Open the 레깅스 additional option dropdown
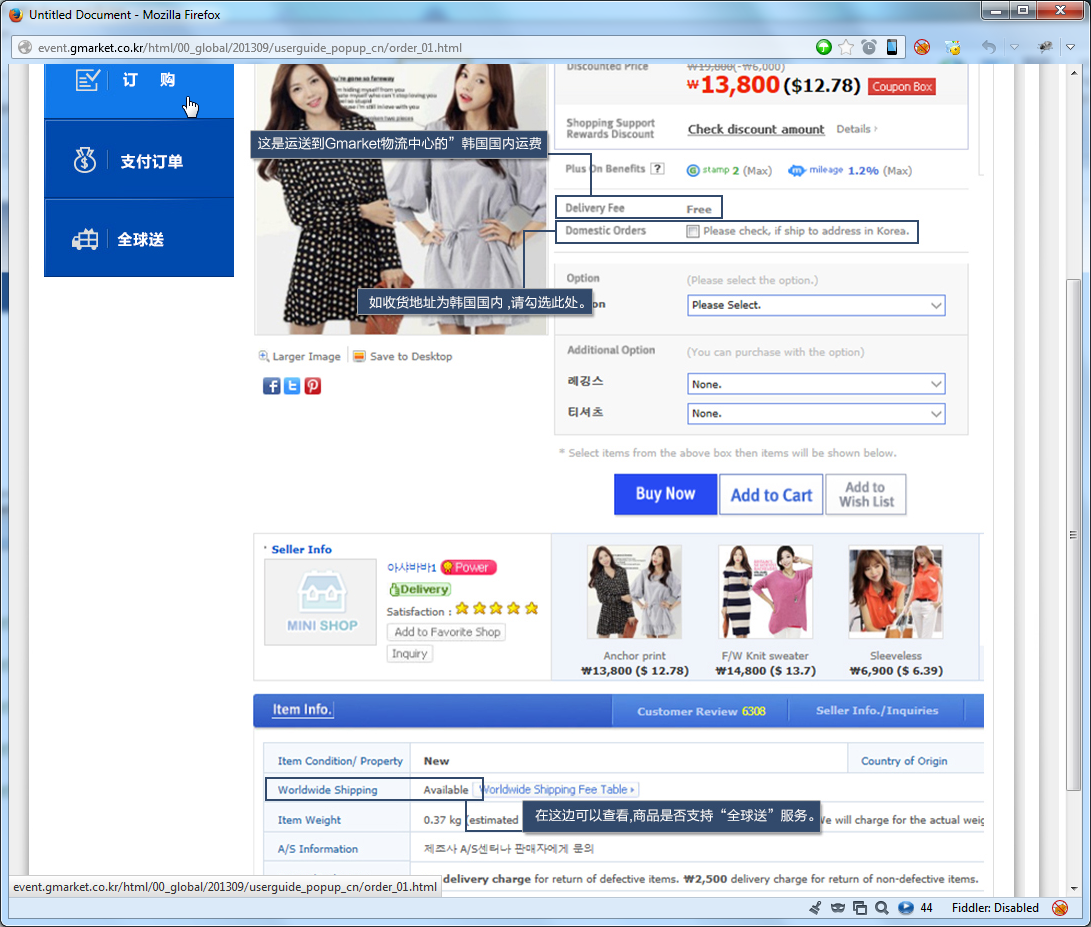 [x=816, y=384]
